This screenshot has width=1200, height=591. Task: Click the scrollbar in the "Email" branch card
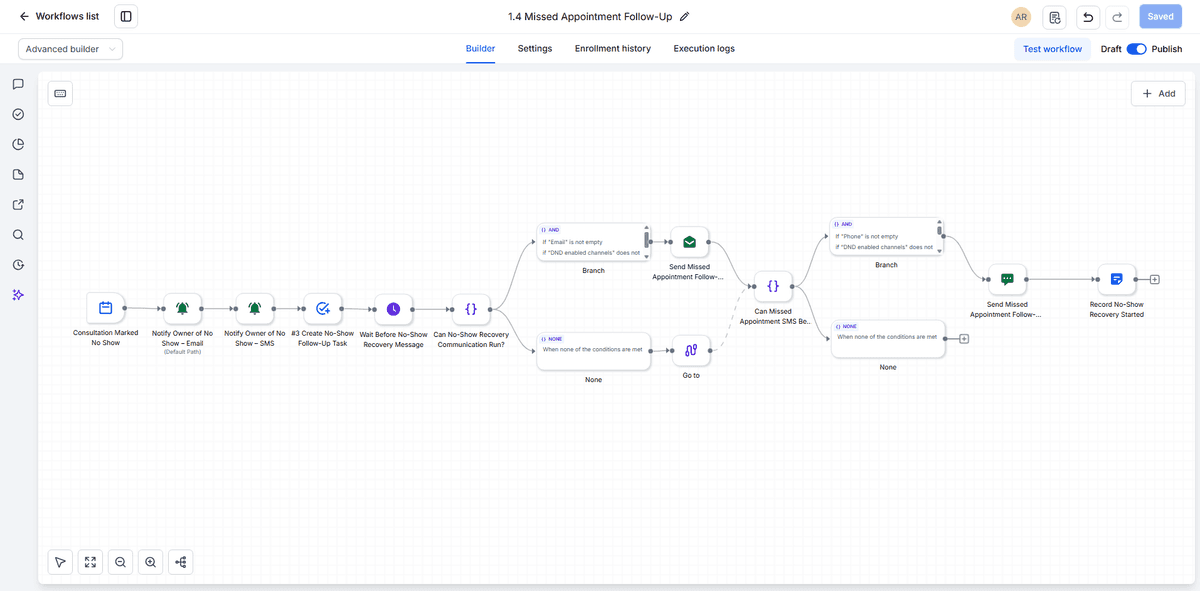[x=647, y=241]
